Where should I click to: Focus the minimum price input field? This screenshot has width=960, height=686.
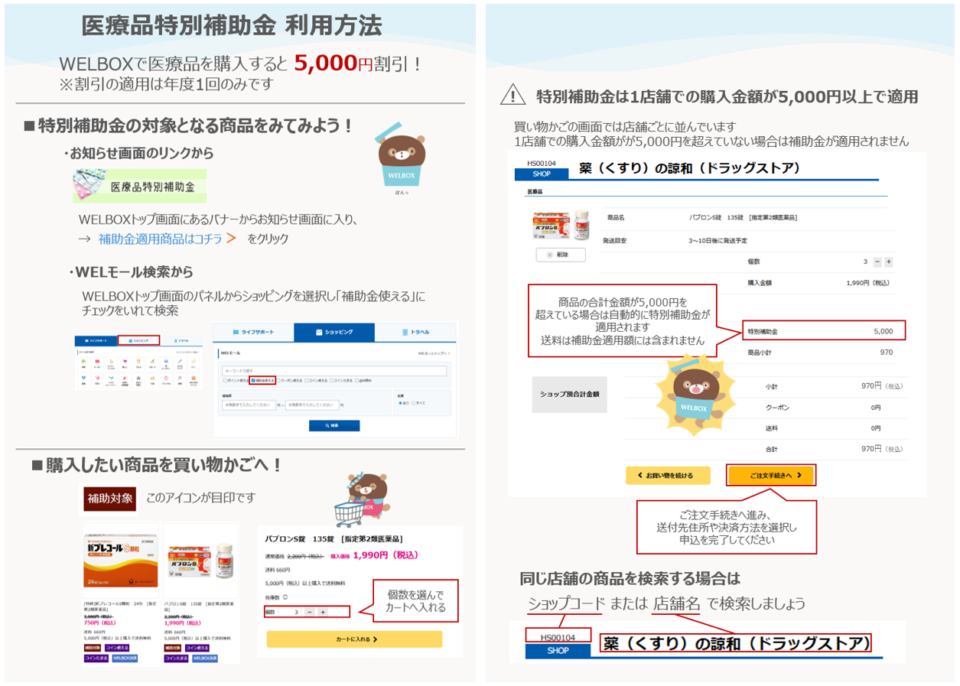pos(249,405)
